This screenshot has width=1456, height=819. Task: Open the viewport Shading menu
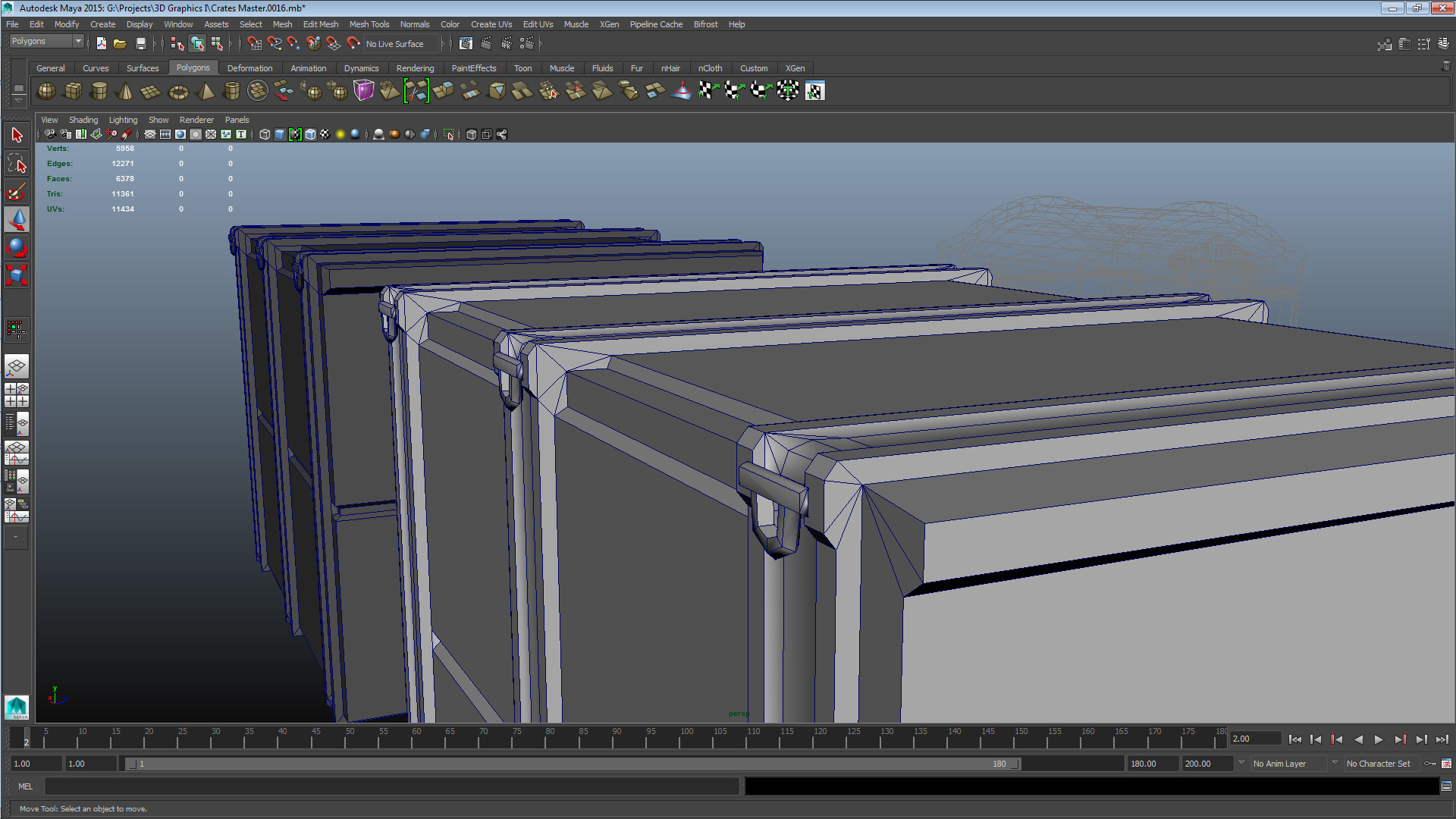click(83, 120)
